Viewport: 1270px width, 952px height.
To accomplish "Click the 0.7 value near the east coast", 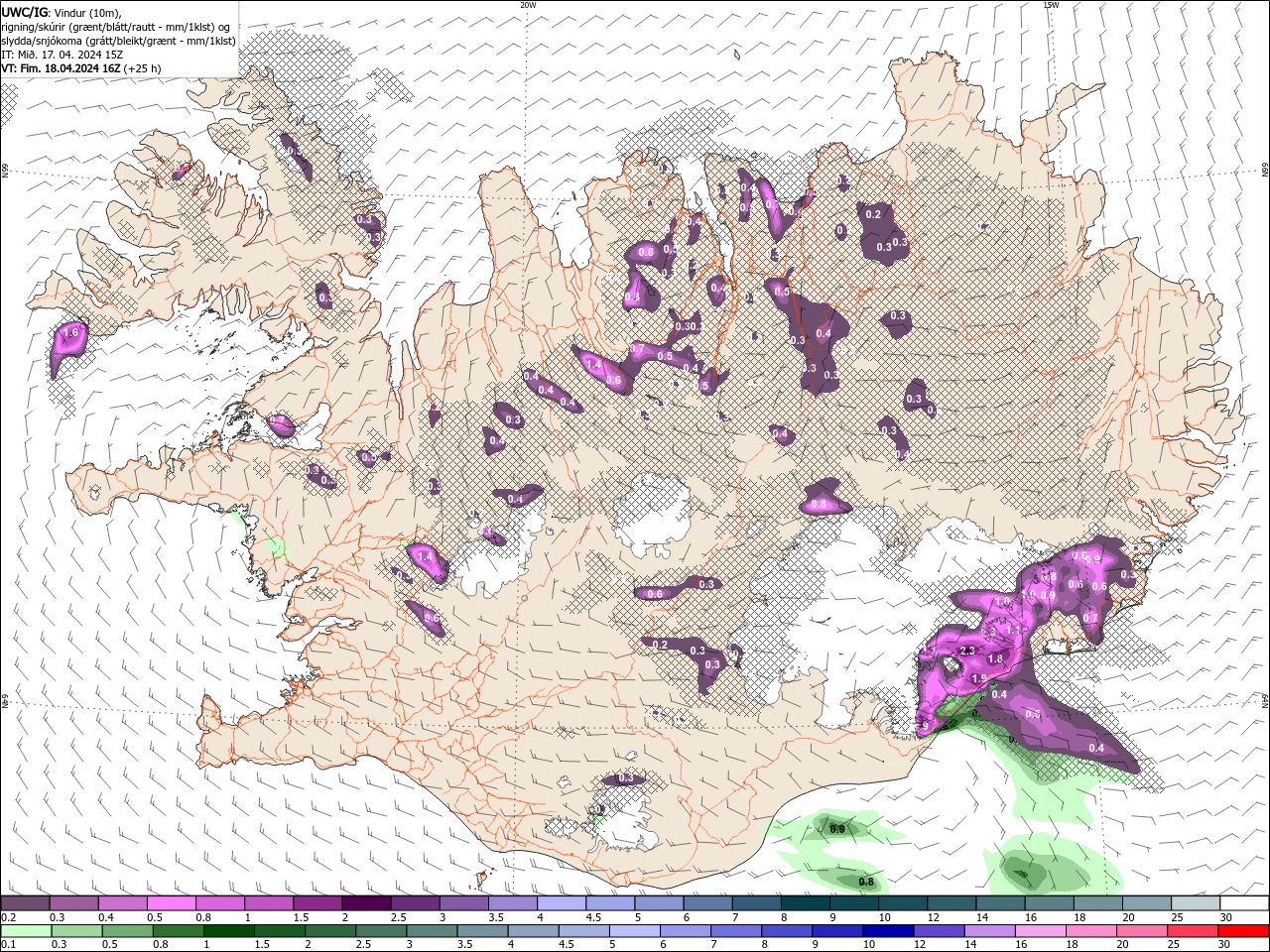I will pos(1090,617).
